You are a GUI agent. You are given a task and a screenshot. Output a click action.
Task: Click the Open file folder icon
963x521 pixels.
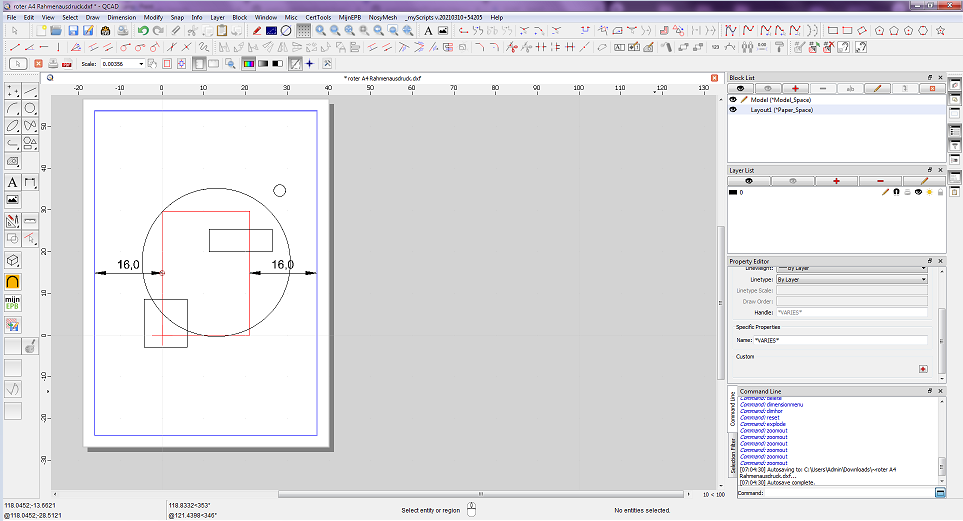(x=56, y=31)
